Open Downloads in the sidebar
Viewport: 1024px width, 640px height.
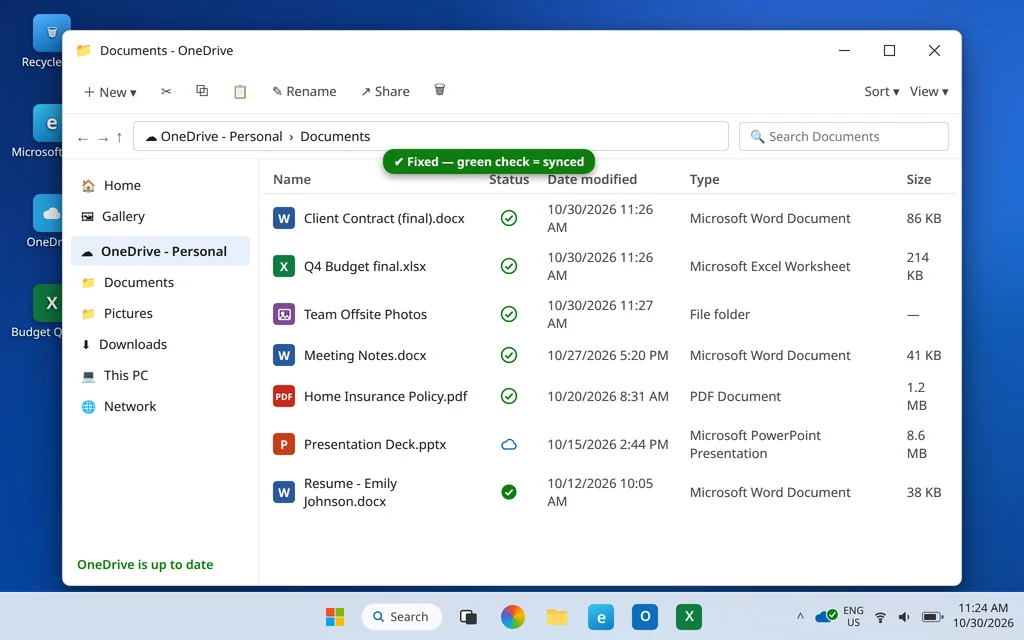point(160,344)
